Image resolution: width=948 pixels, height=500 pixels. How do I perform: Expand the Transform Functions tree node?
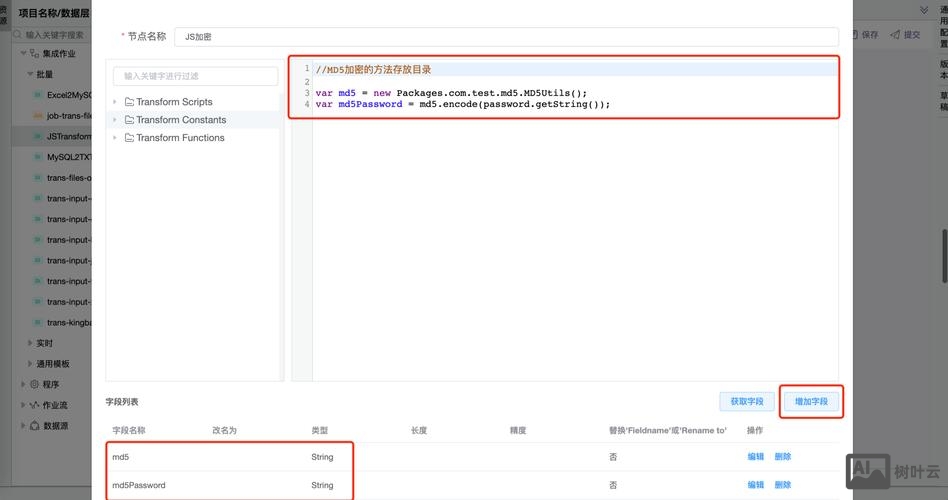click(116, 138)
